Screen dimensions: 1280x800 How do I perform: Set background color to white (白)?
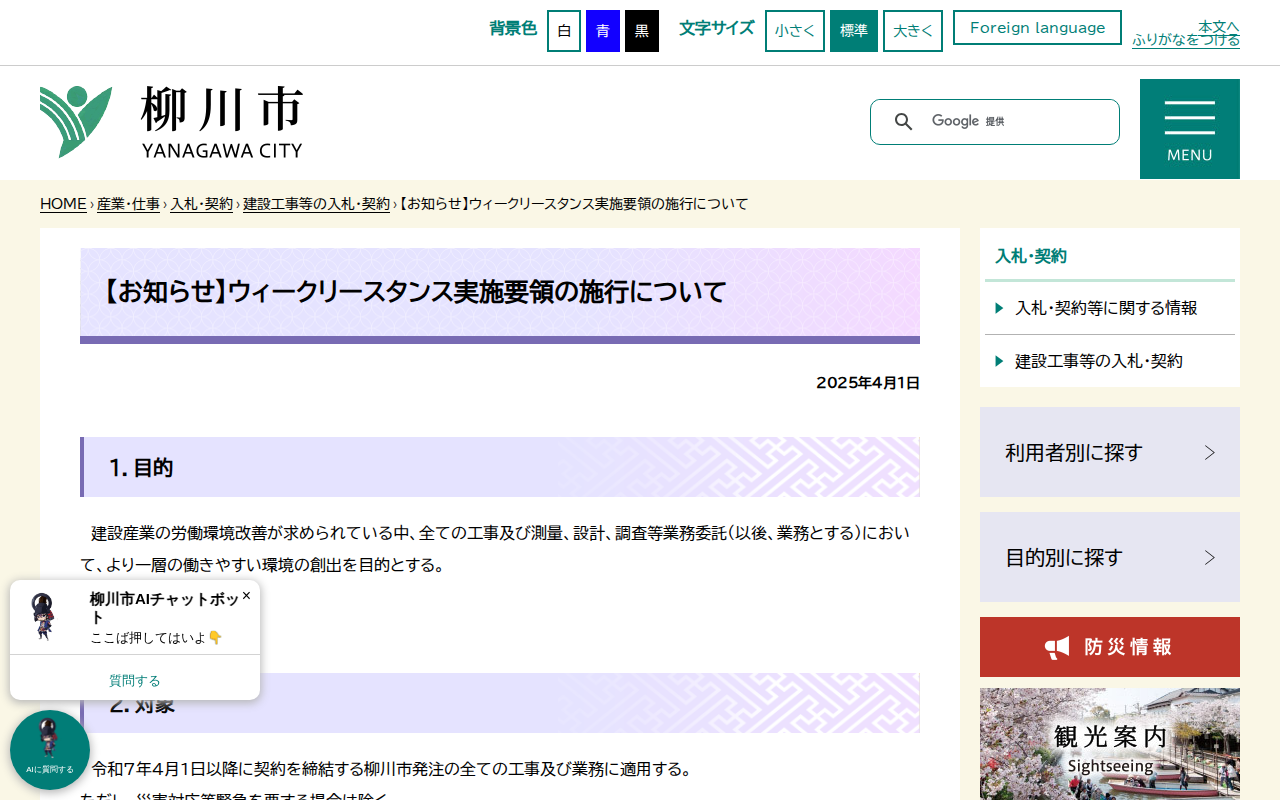click(x=564, y=31)
